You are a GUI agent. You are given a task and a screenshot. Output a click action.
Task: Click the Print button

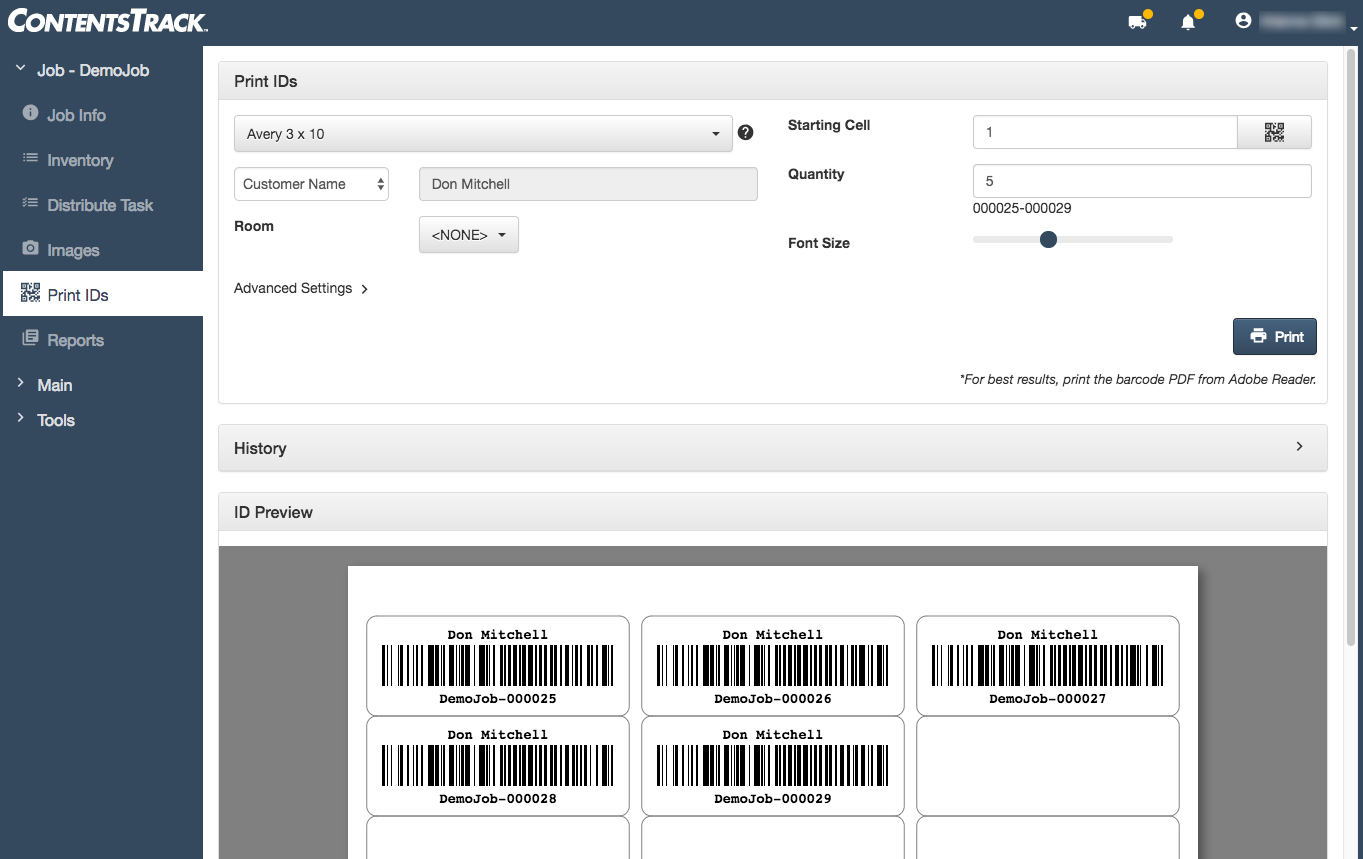[1275, 337]
